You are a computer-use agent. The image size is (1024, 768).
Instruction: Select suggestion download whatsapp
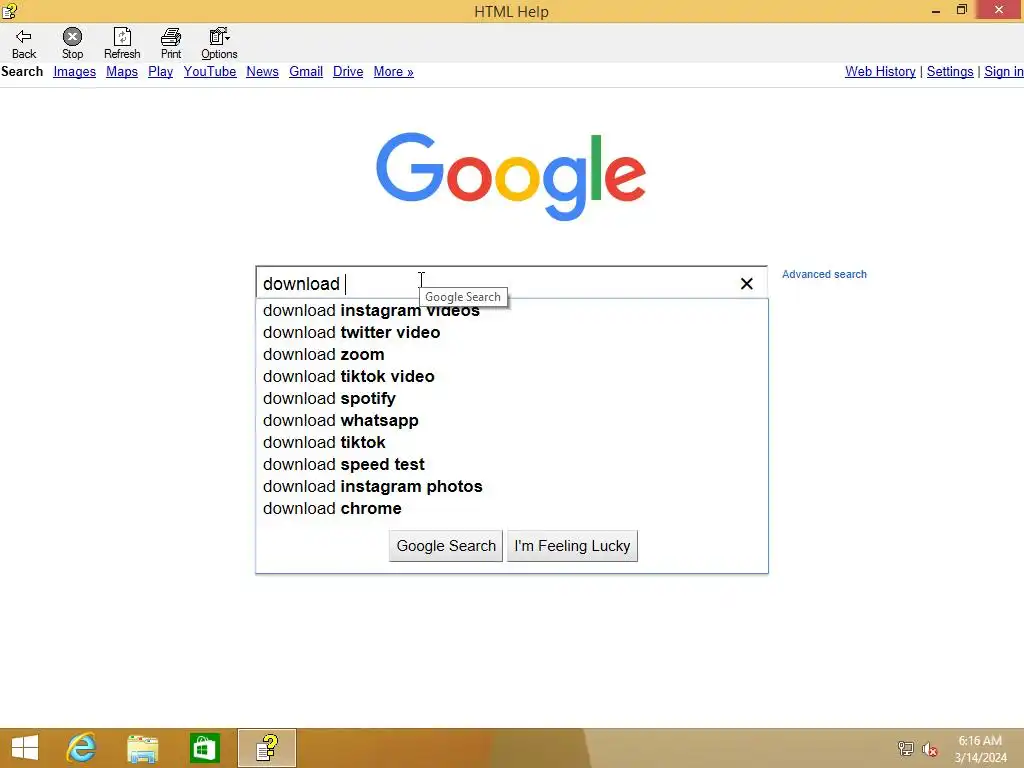(512, 421)
